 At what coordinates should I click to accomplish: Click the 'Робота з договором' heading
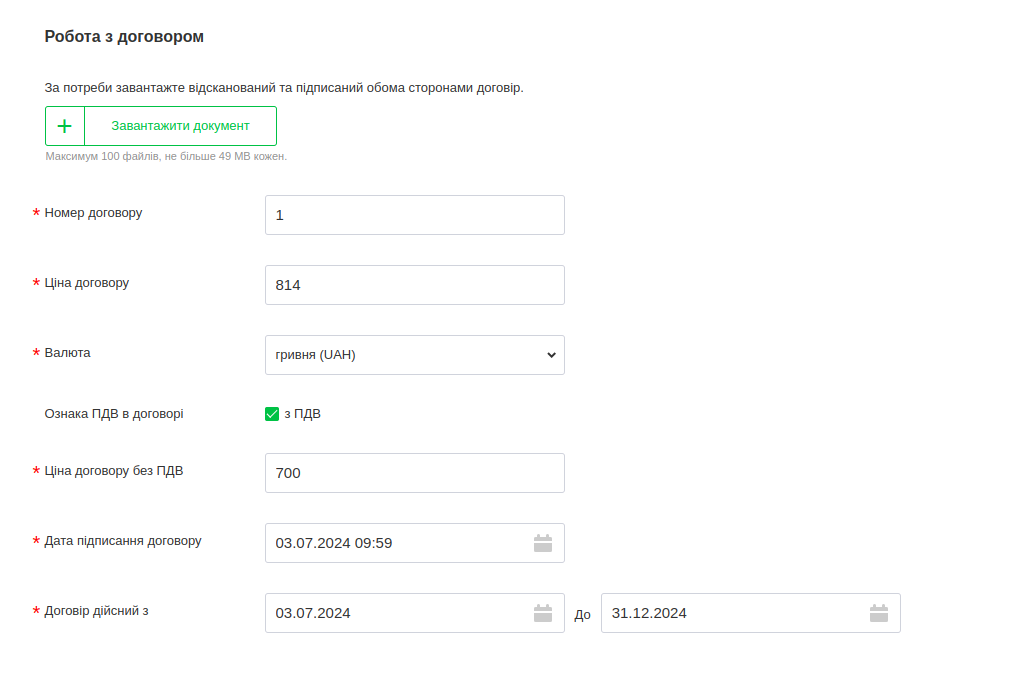pos(124,37)
